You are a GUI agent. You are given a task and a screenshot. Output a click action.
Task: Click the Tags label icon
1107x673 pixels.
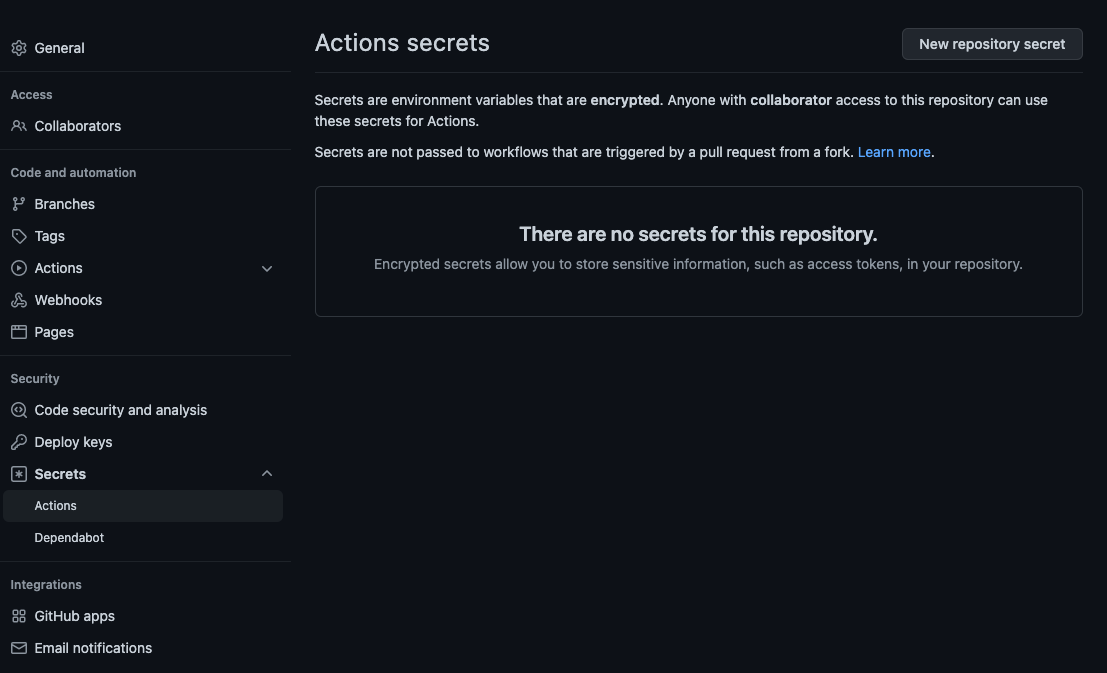[x=17, y=236]
